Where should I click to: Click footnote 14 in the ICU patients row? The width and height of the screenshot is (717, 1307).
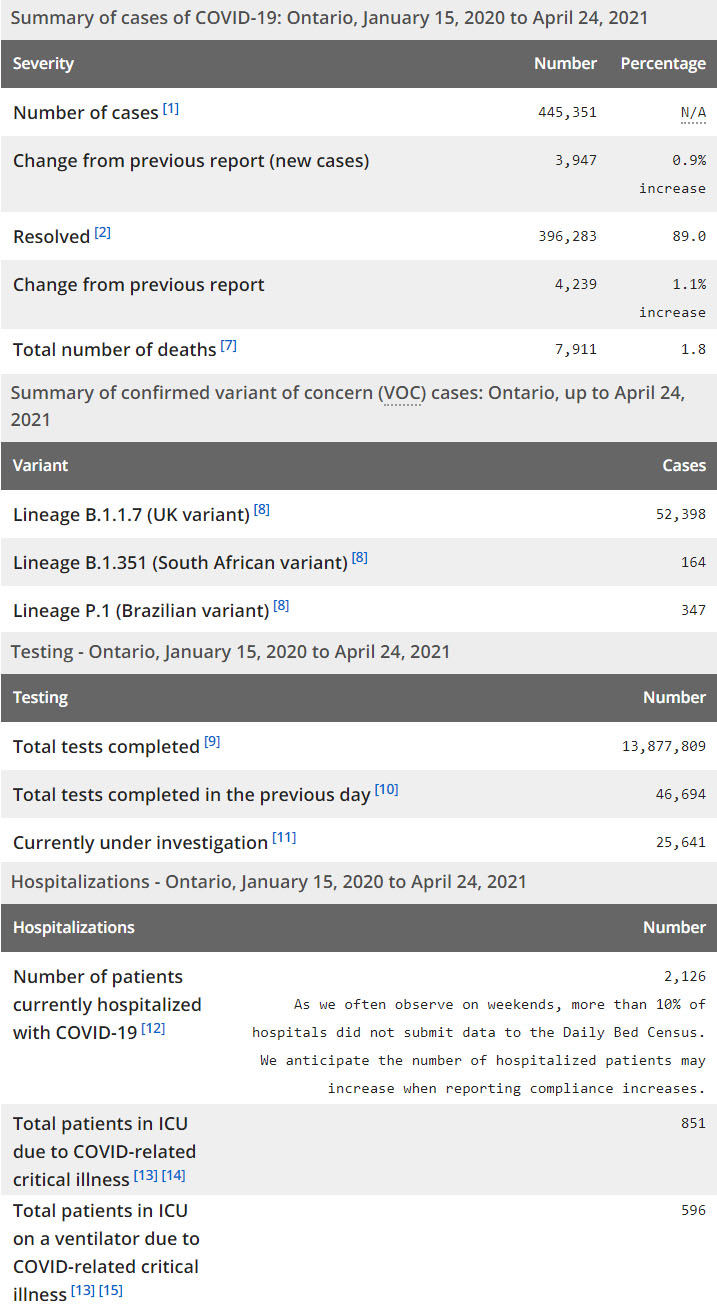click(173, 1176)
